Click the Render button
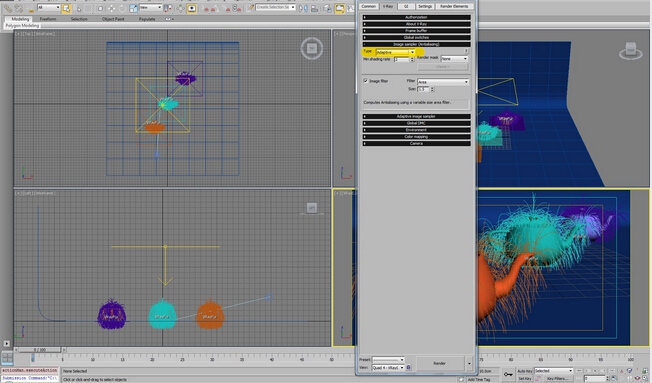Image resolution: width=652 pixels, height=383 pixels. click(440, 363)
